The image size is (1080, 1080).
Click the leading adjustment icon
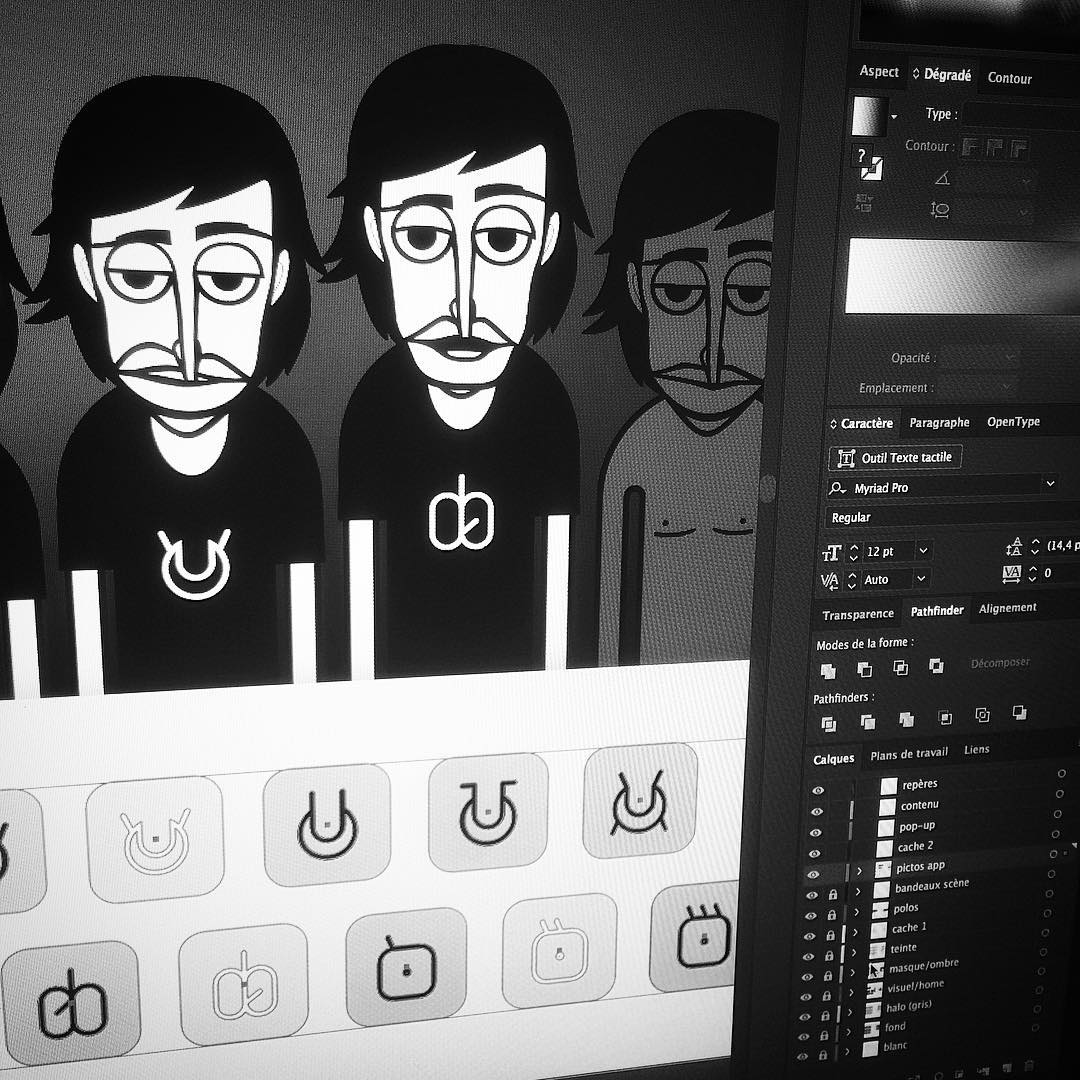coord(1014,548)
